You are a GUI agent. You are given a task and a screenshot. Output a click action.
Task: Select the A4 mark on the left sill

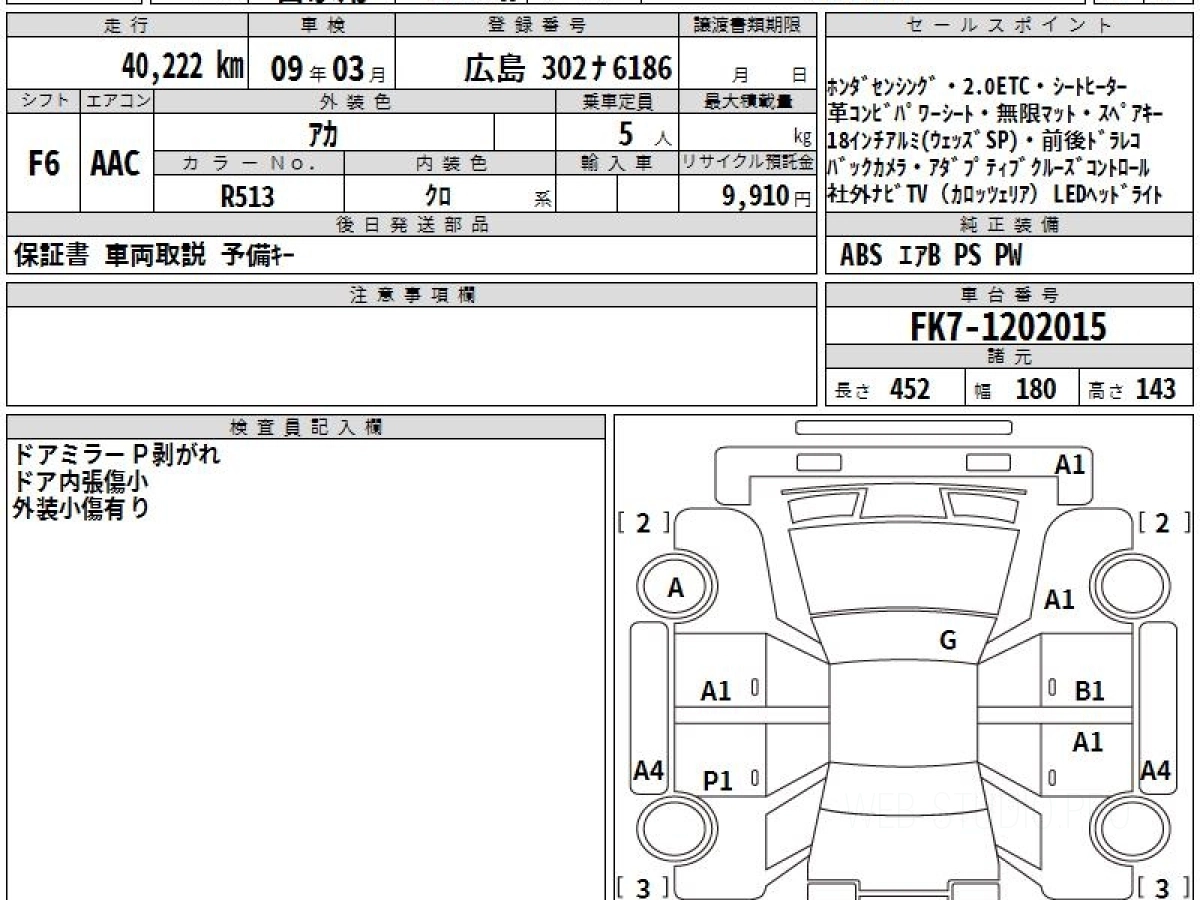click(649, 770)
